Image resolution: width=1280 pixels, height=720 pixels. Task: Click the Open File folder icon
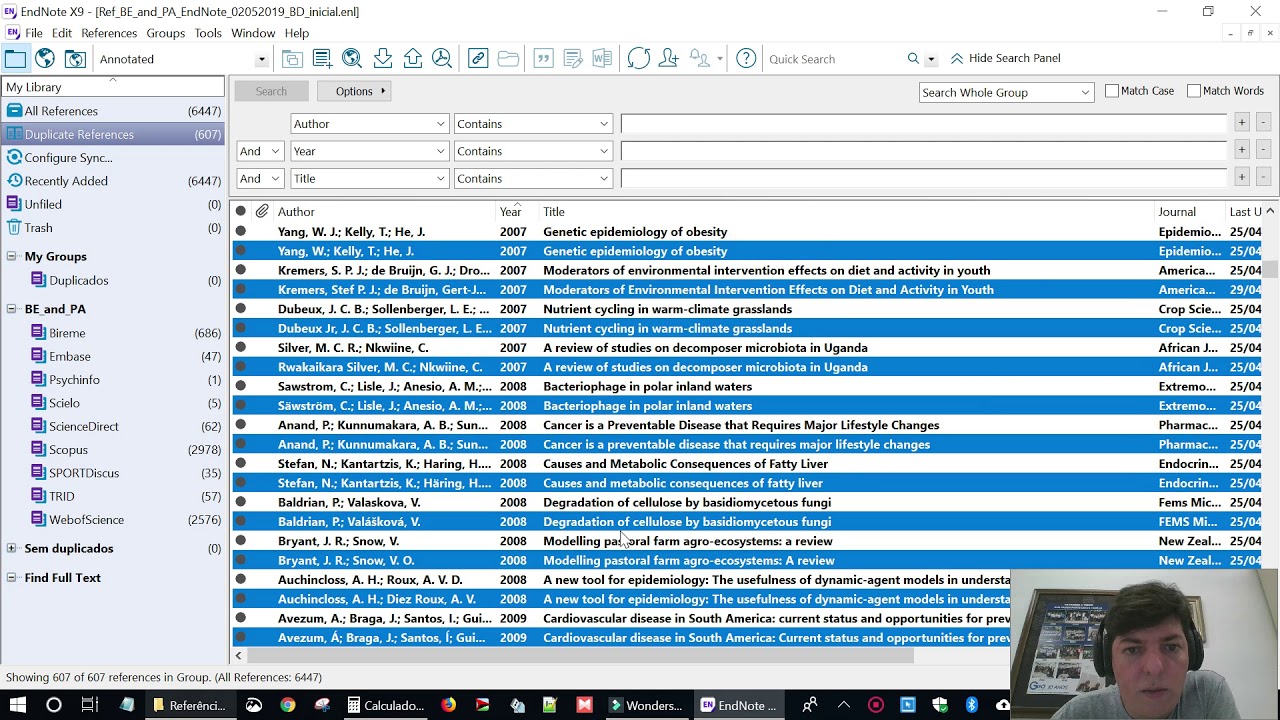pos(508,59)
